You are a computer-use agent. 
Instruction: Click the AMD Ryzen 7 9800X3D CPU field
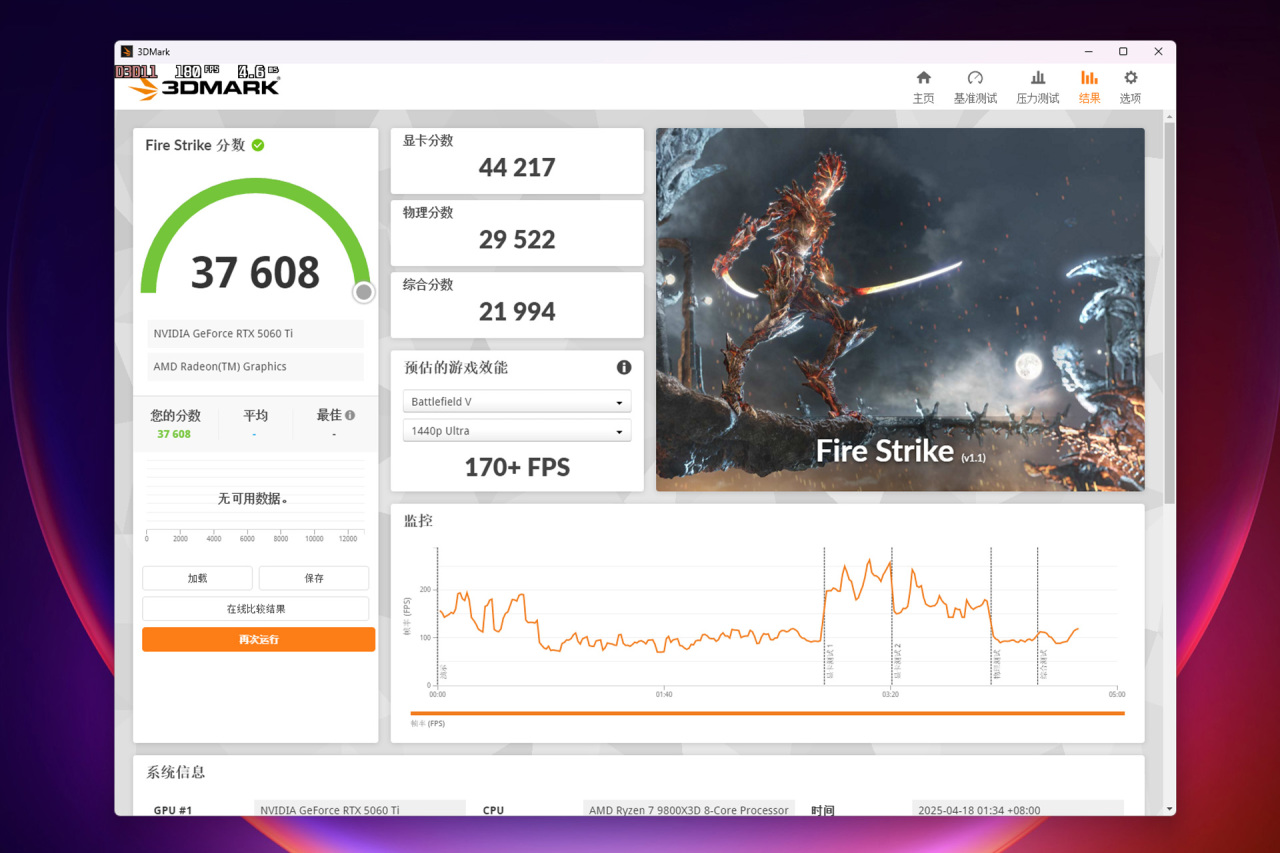click(689, 809)
